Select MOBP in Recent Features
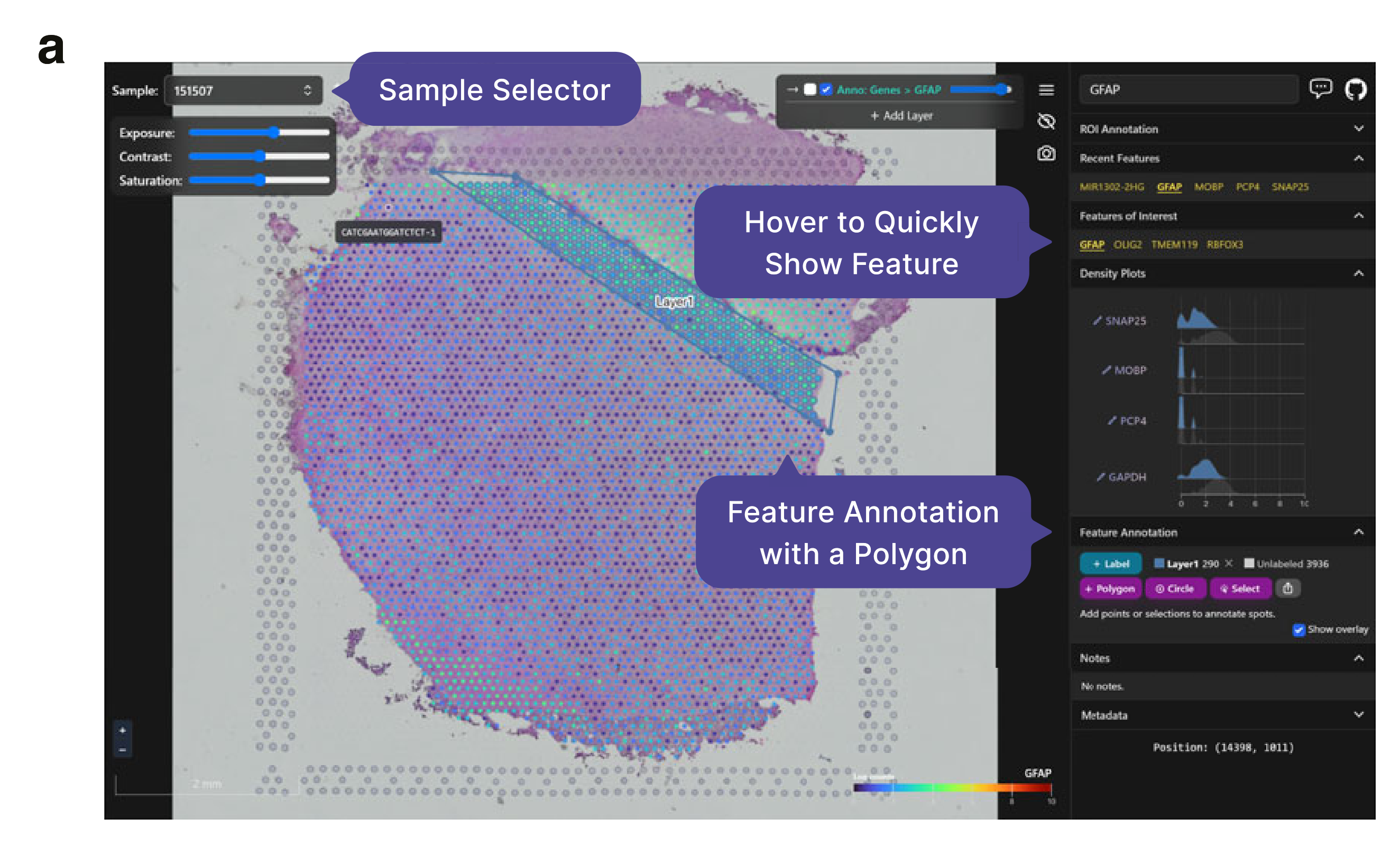The height and width of the screenshot is (855, 1400). [x=1208, y=187]
